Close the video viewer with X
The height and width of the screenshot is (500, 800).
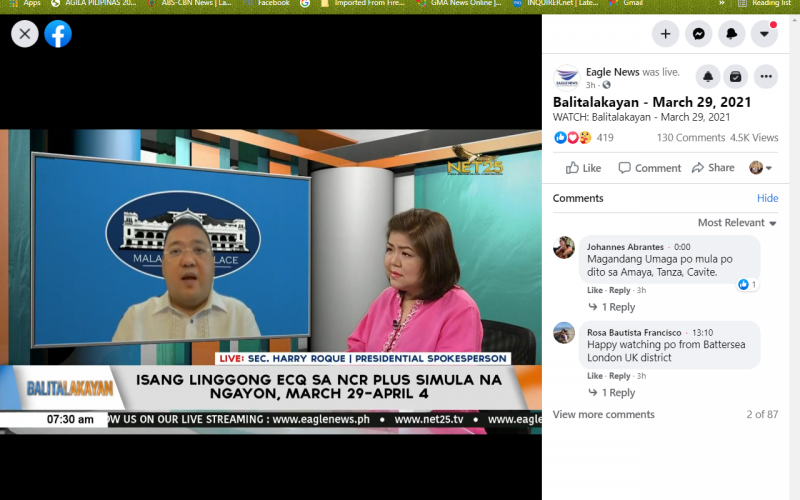pos(25,34)
